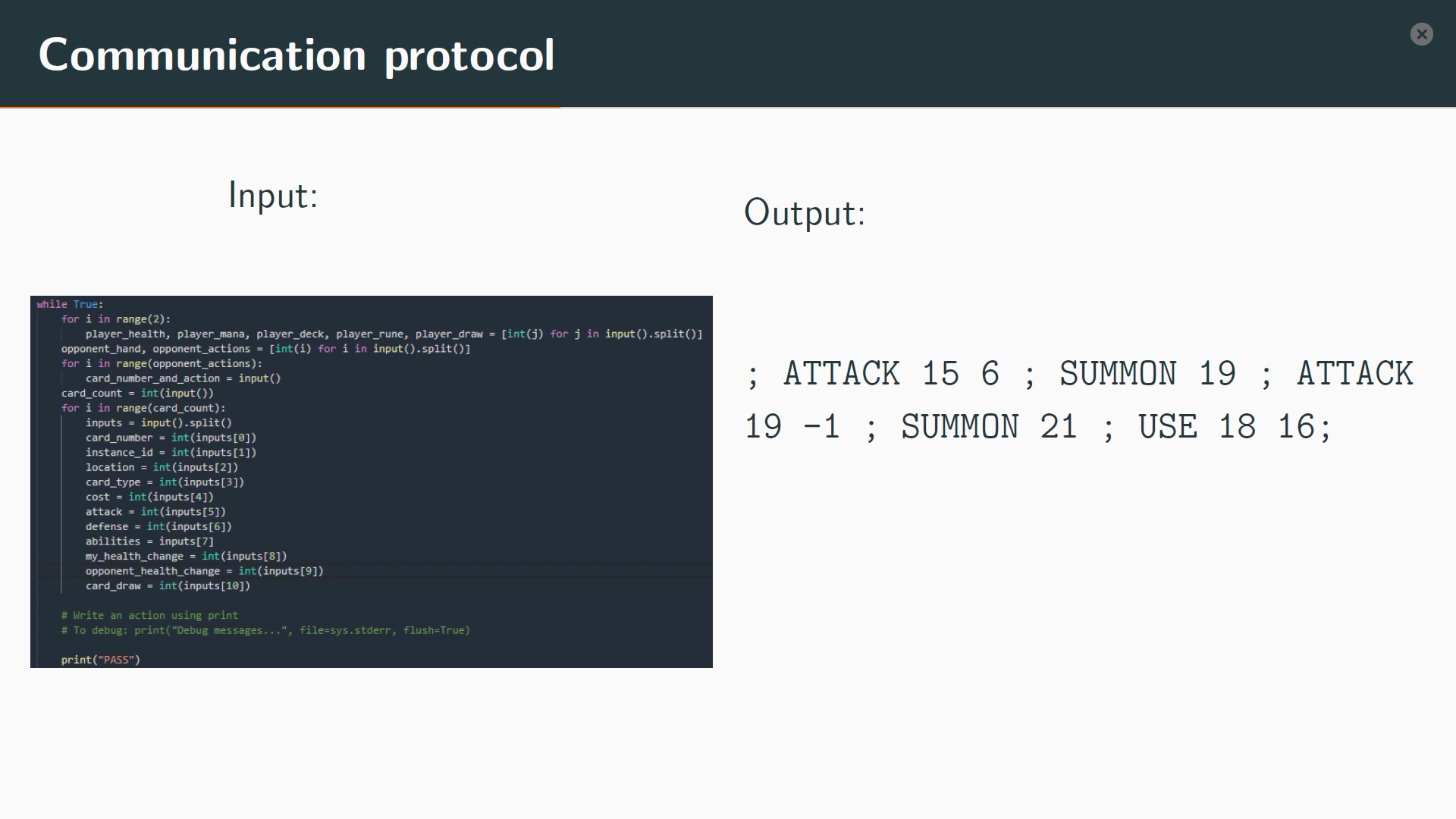Click the print("PASS") code line
The height and width of the screenshot is (819, 1456).
tap(101, 660)
